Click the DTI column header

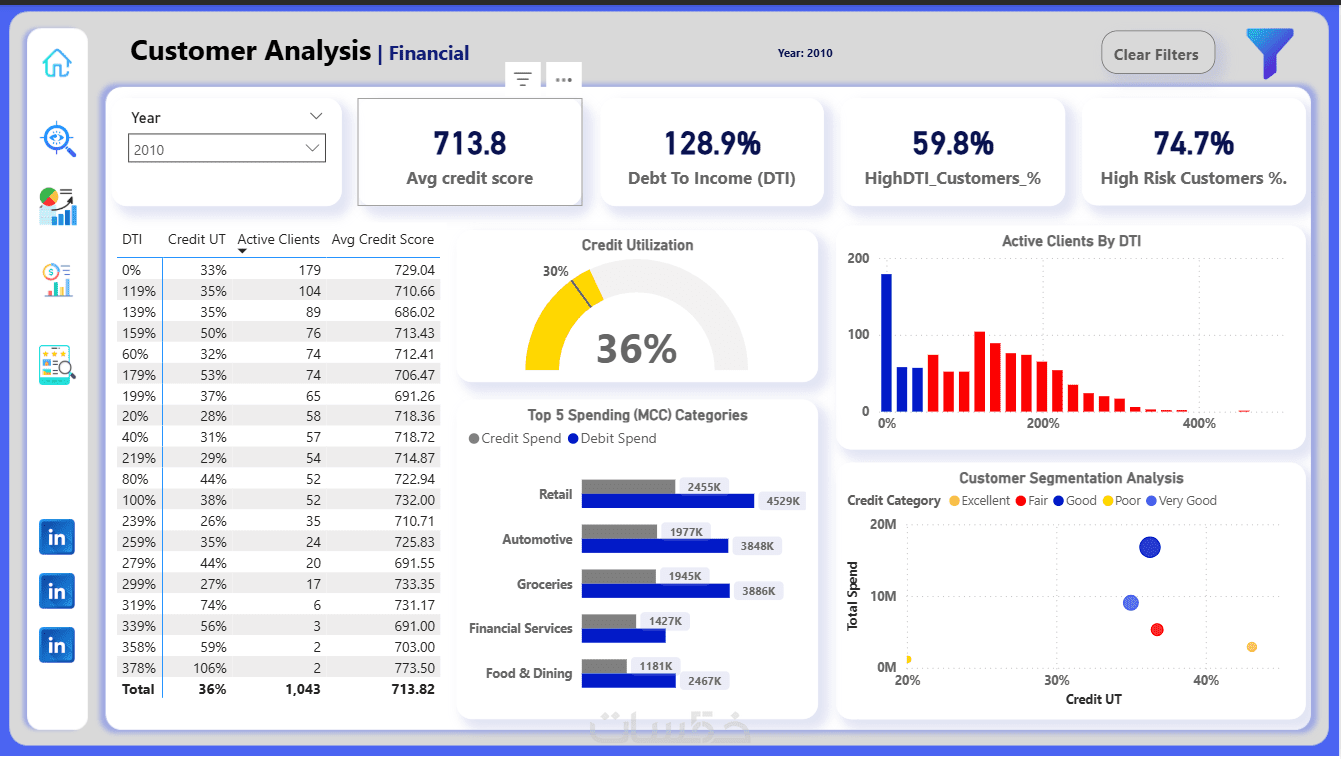coord(132,240)
